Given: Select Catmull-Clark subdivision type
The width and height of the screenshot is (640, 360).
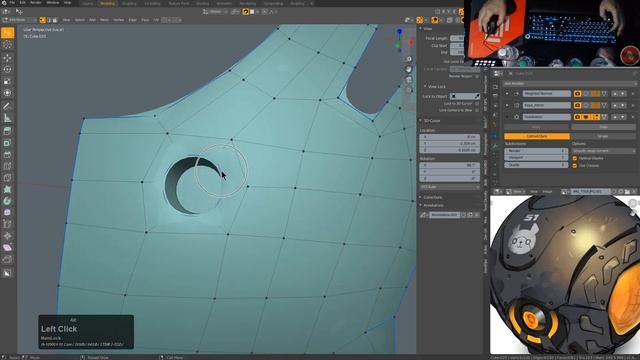Looking at the screenshot, I should pyautogui.click(x=537, y=136).
